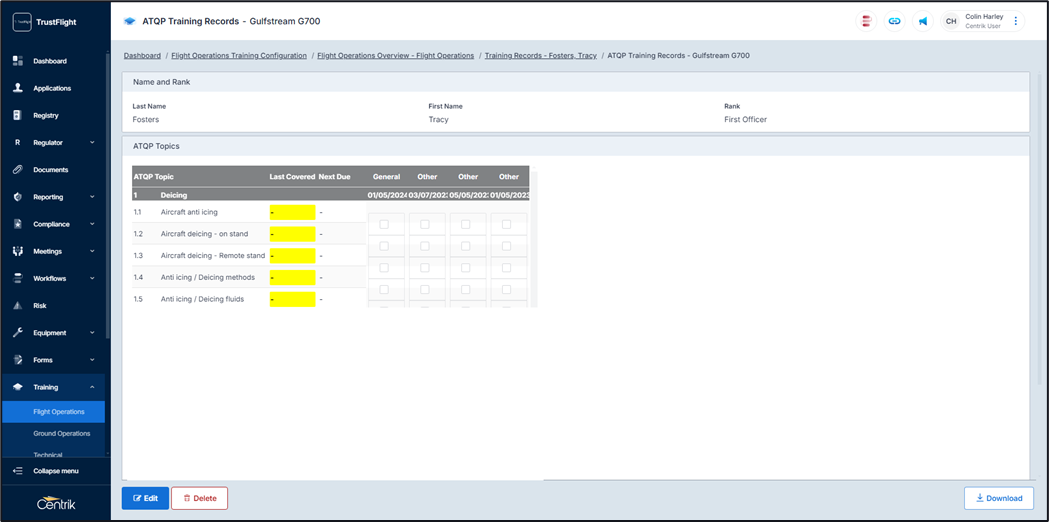This screenshot has width=1049, height=522.
Task: Tick General checkbox for Aircraft anti icing
Action: [x=384, y=224]
